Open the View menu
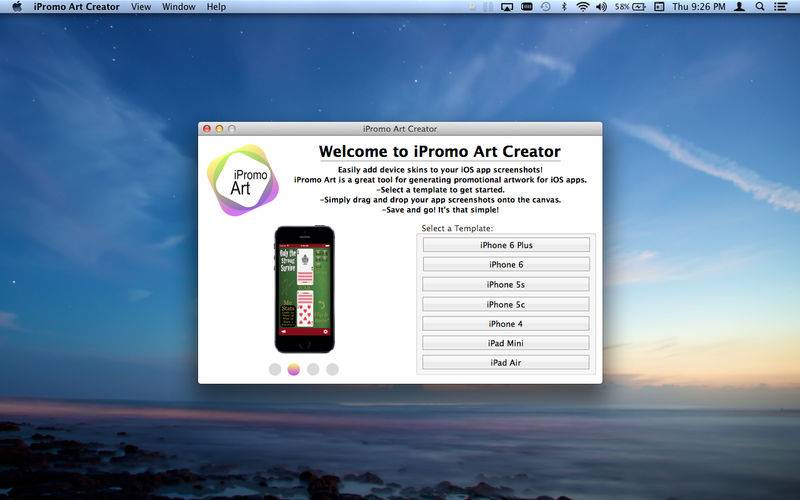Image resolution: width=800 pixels, height=500 pixels. [x=141, y=7]
